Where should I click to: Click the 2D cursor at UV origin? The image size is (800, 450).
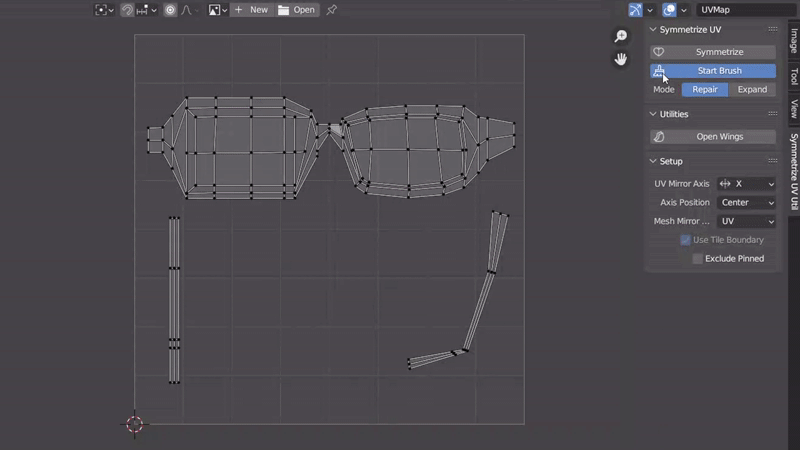(134, 424)
